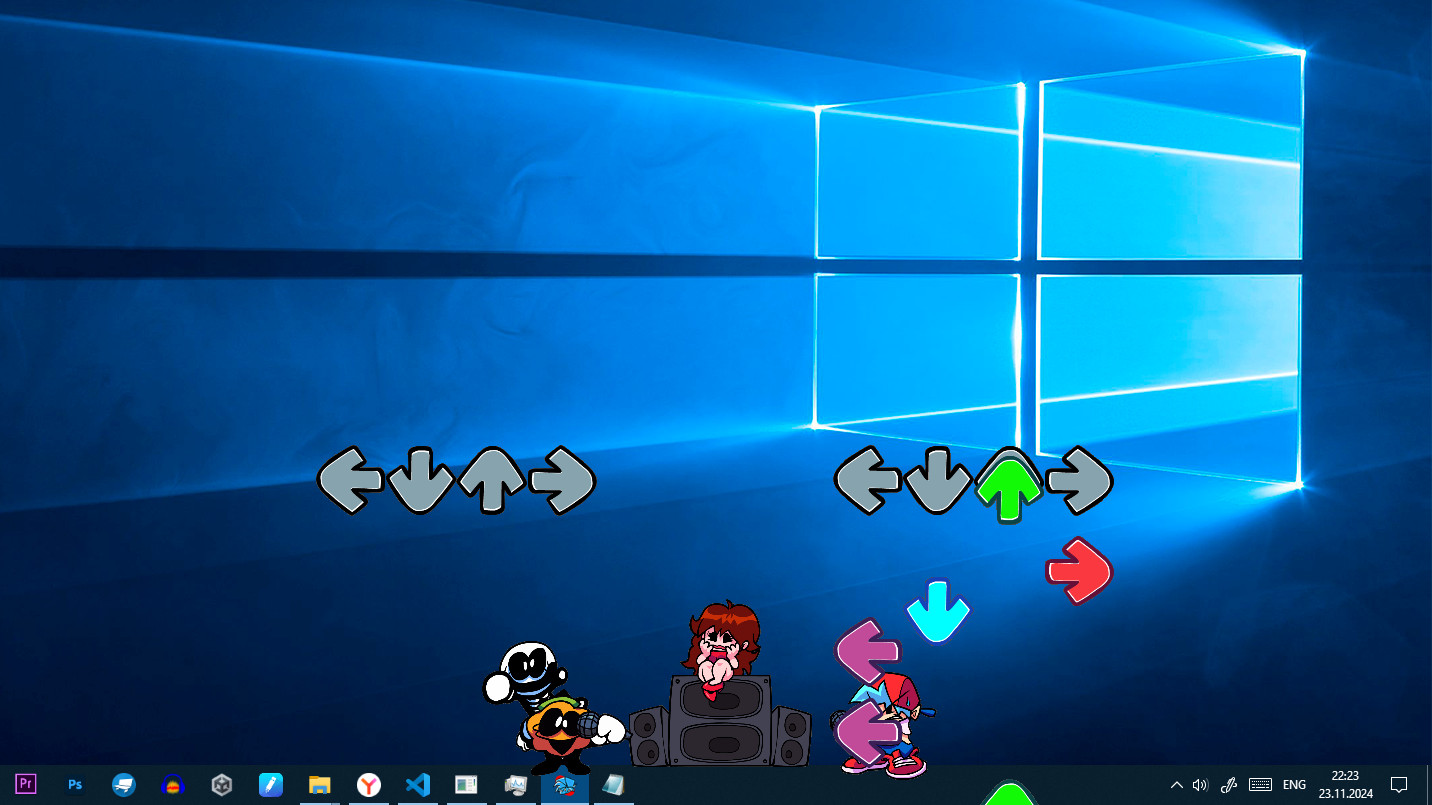Open the ENG language switcher
This screenshot has height=805, width=1432.
coord(1294,784)
